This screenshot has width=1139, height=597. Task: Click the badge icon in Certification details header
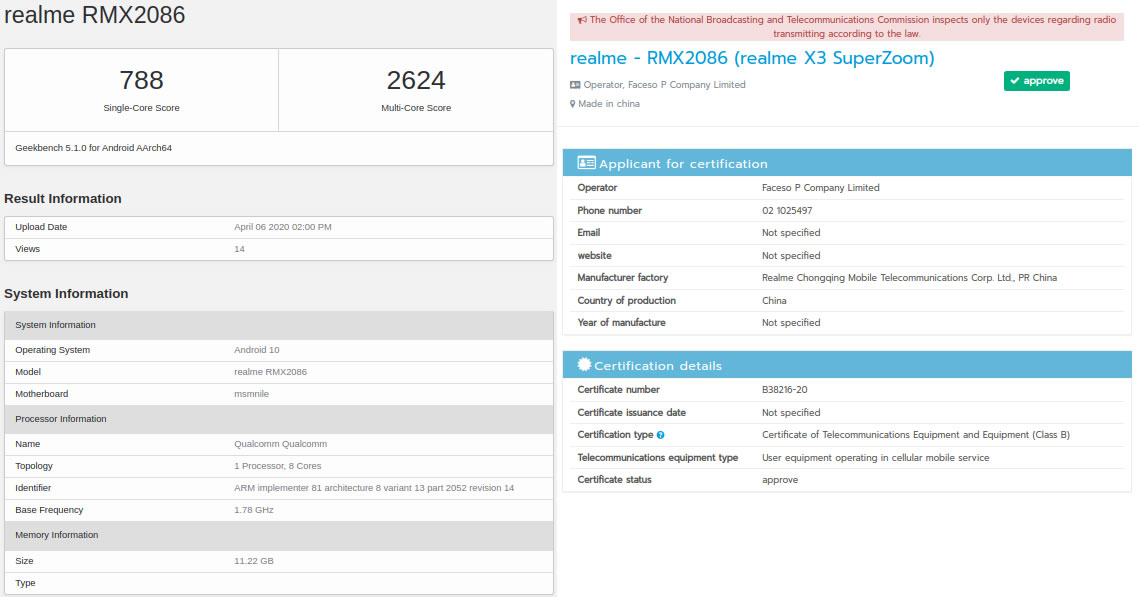584,365
